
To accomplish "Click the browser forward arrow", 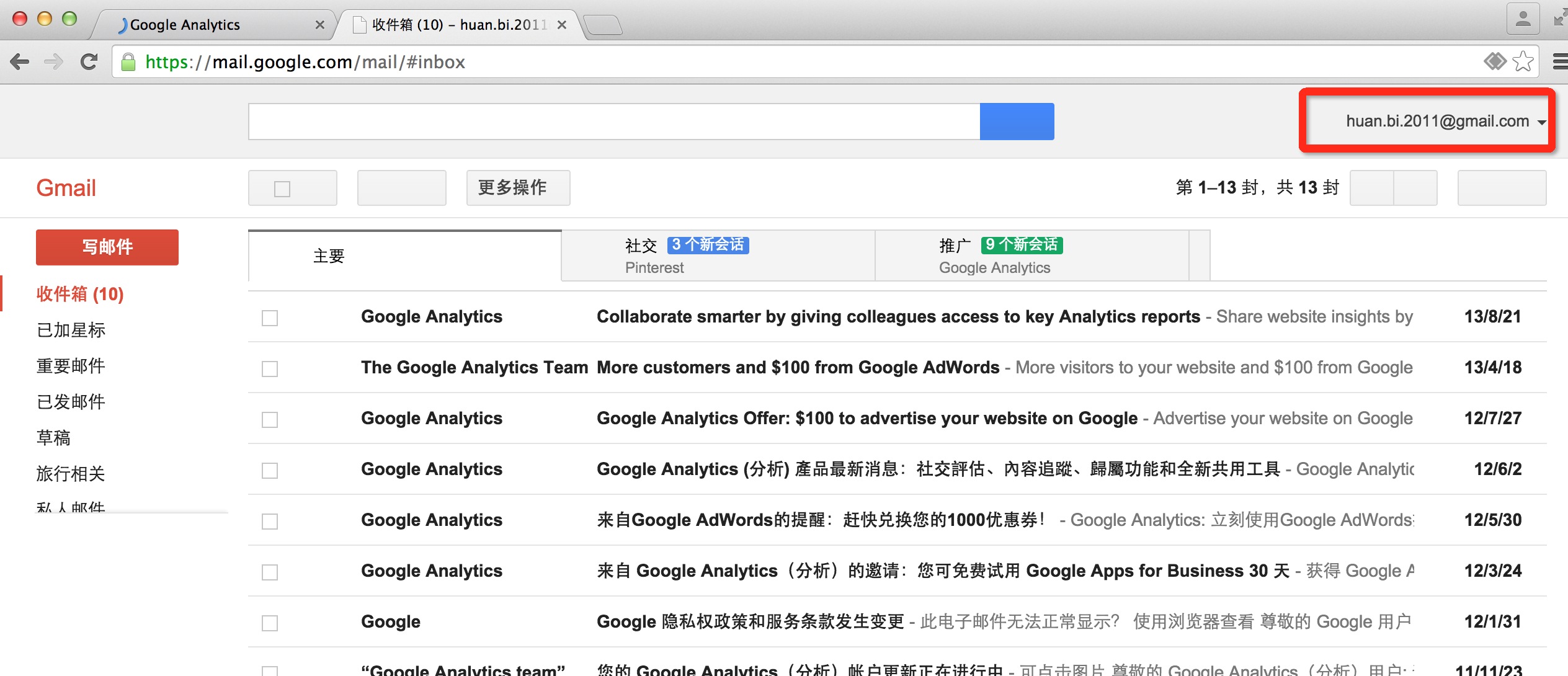I will (55, 62).
